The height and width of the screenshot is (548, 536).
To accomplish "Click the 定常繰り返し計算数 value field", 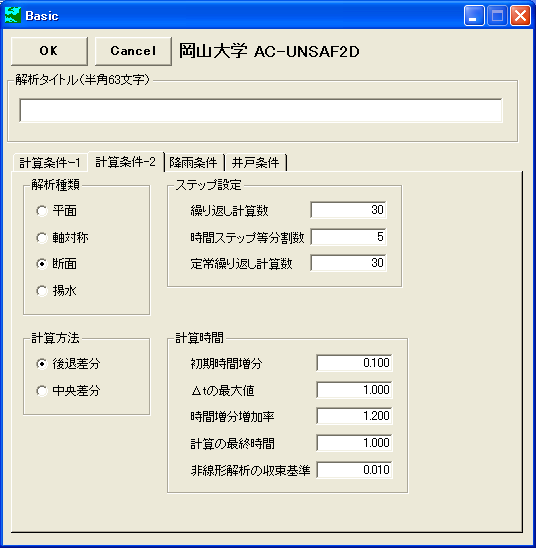I will tap(348, 263).
